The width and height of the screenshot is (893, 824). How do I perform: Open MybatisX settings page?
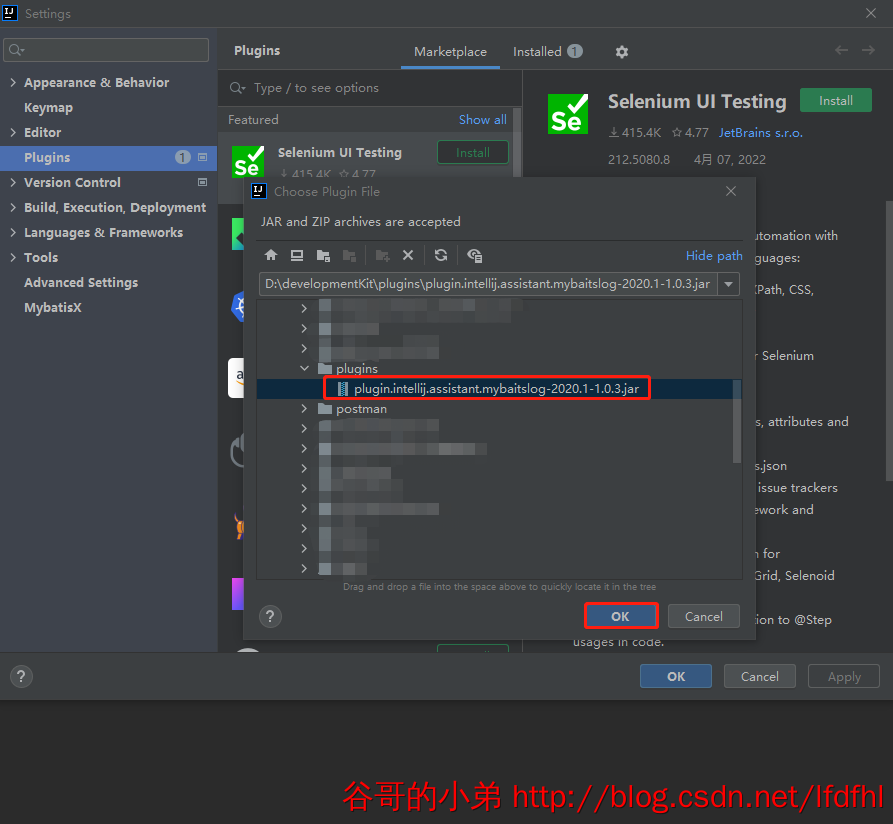(x=53, y=308)
